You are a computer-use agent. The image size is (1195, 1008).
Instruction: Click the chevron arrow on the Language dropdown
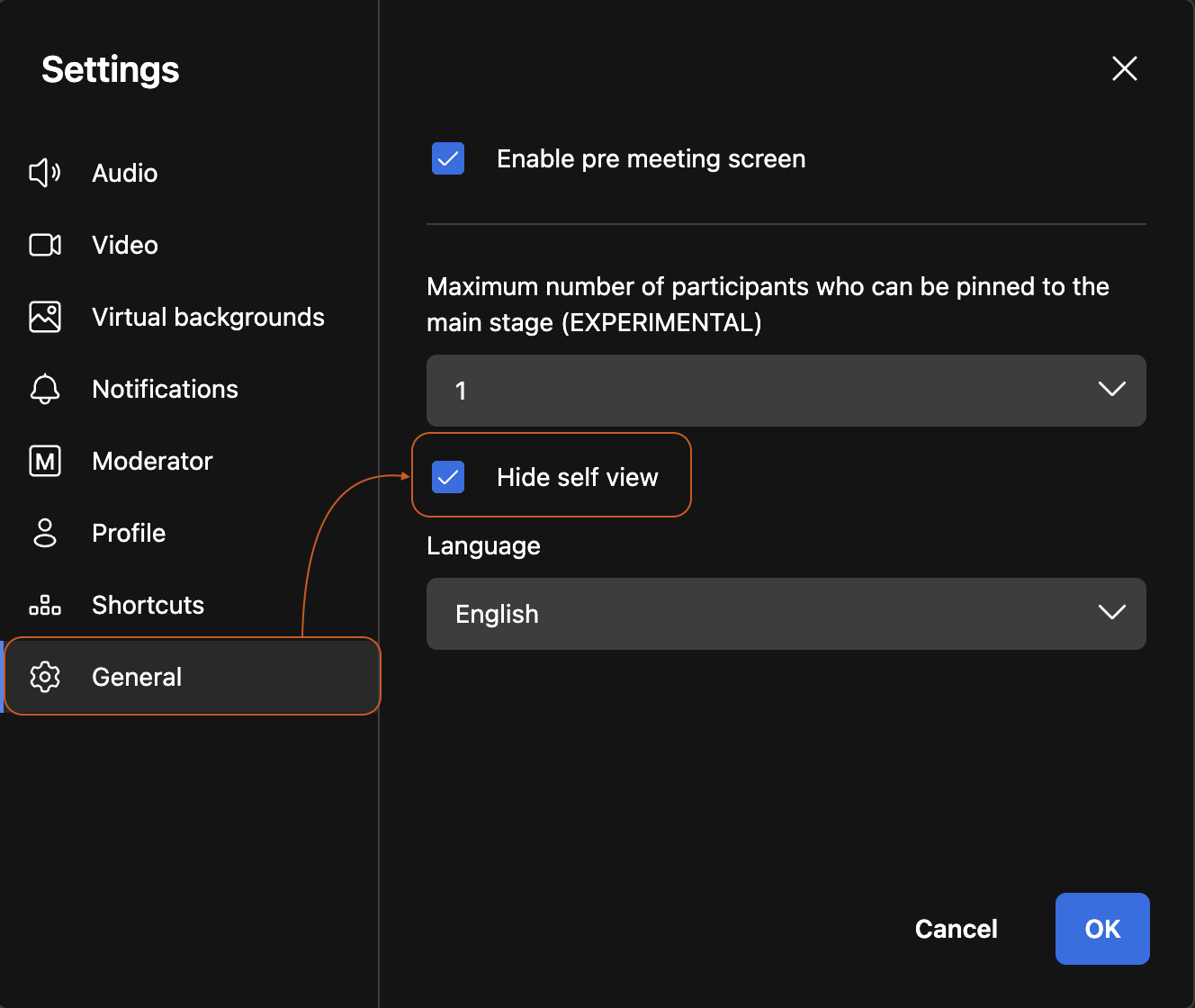pyautogui.click(x=1112, y=613)
